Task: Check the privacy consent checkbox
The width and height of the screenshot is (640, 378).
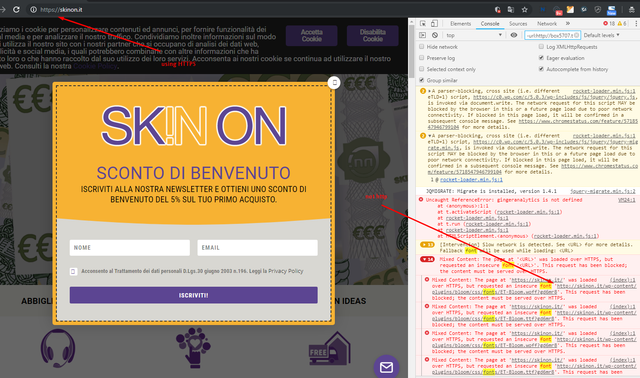Action: [x=73, y=271]
